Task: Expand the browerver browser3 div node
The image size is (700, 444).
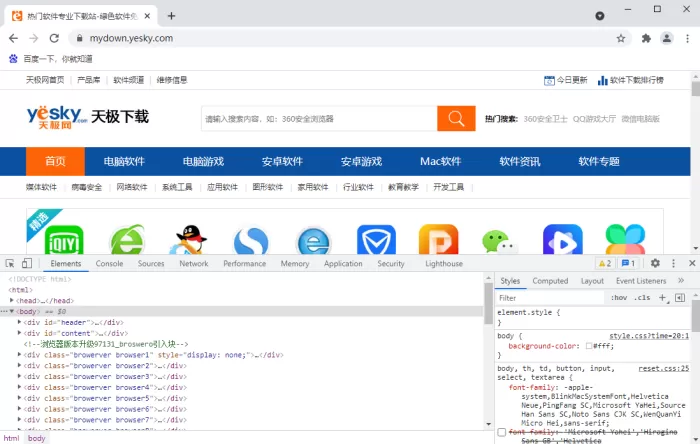Action: 19,376
